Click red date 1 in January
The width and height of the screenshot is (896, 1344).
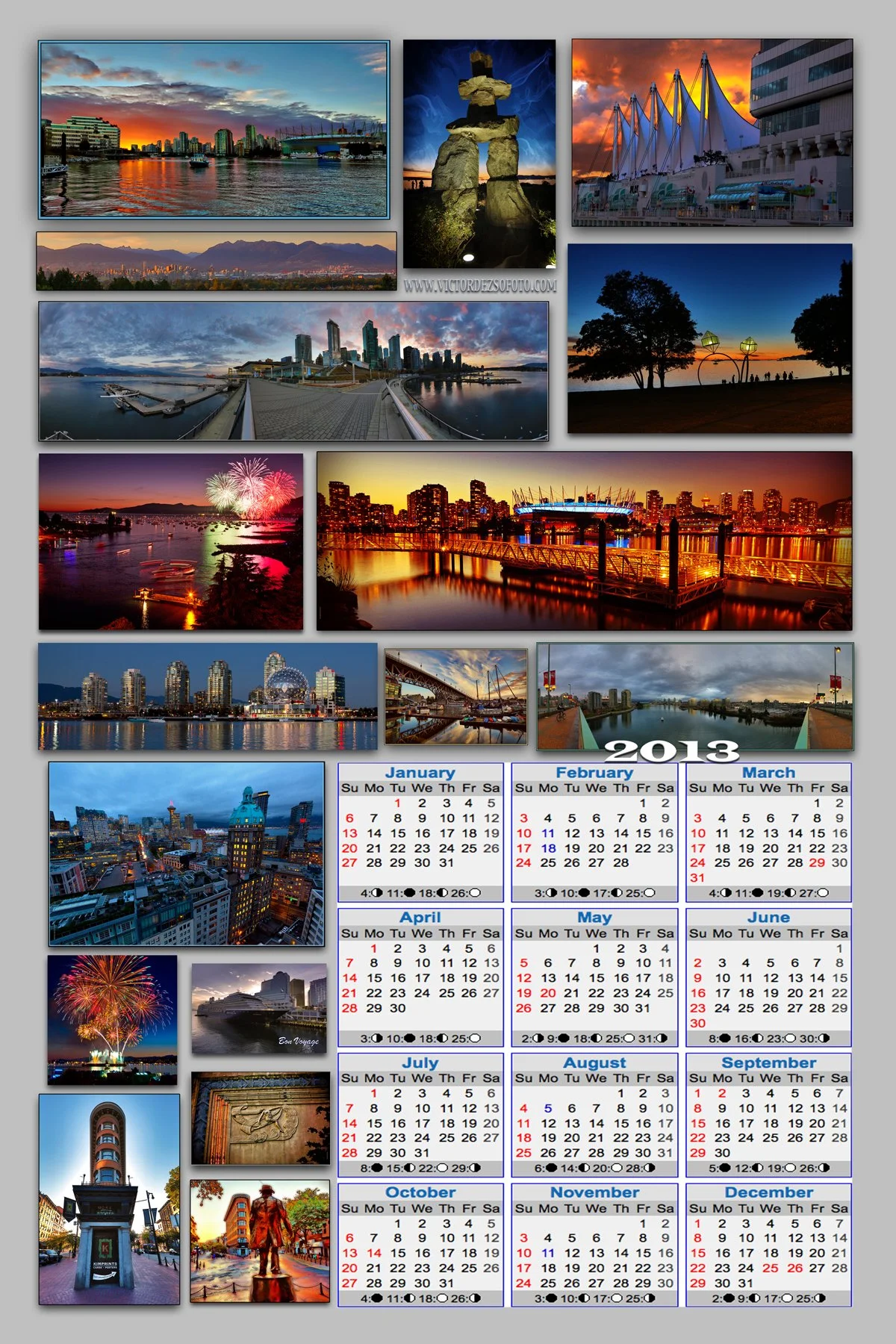click(398, 803)
